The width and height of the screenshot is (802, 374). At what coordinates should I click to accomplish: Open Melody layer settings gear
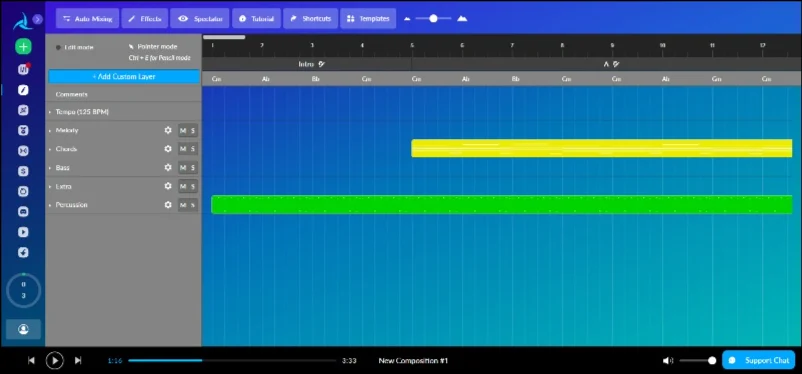point(168,130)
